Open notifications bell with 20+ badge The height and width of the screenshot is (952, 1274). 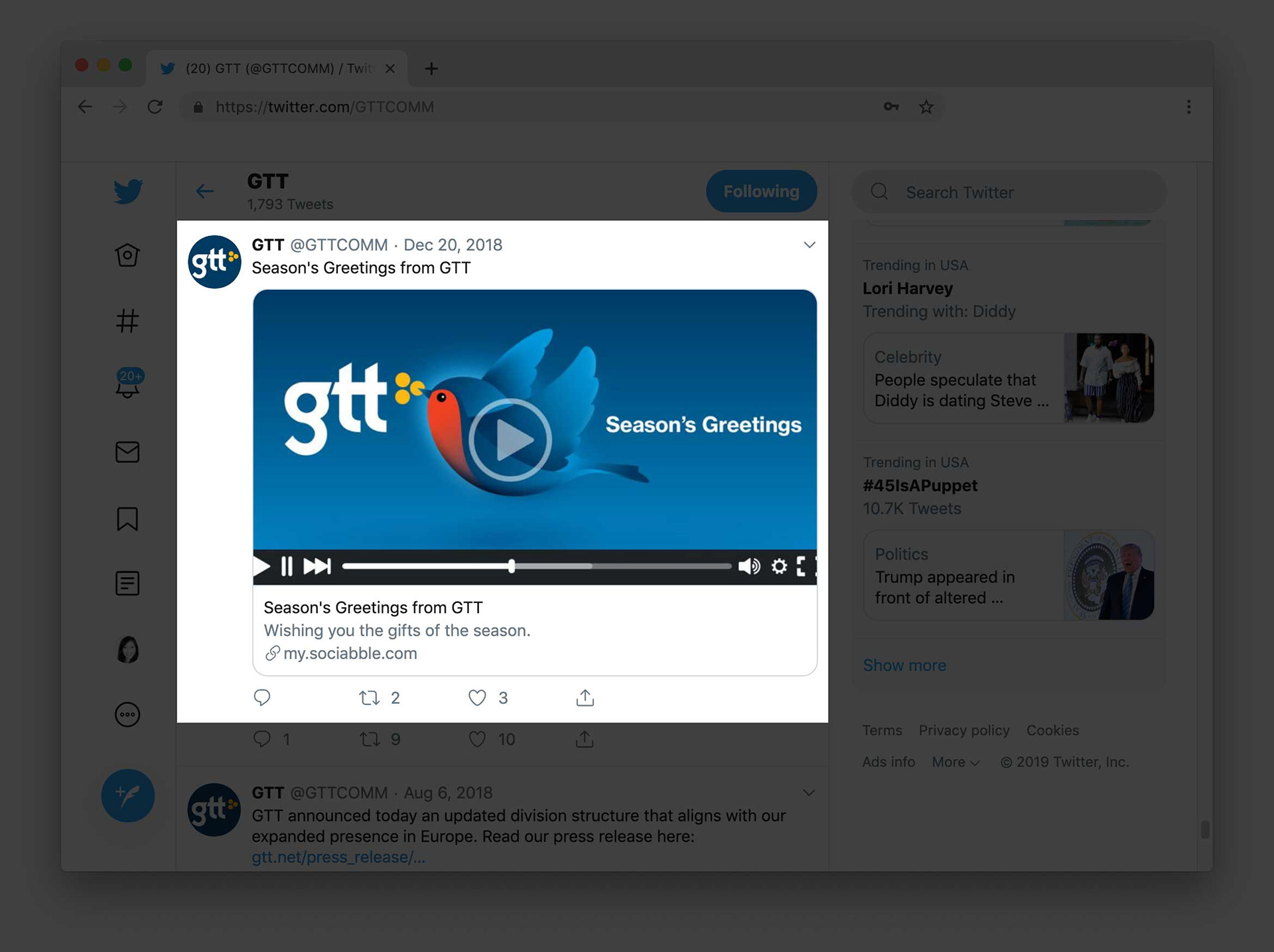[128, 385]
